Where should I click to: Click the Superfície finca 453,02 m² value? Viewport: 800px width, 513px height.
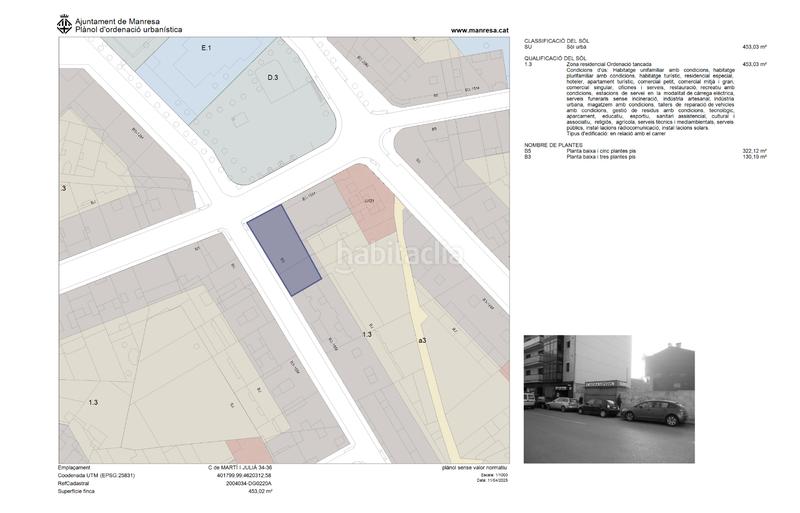(x=259, y=492)
